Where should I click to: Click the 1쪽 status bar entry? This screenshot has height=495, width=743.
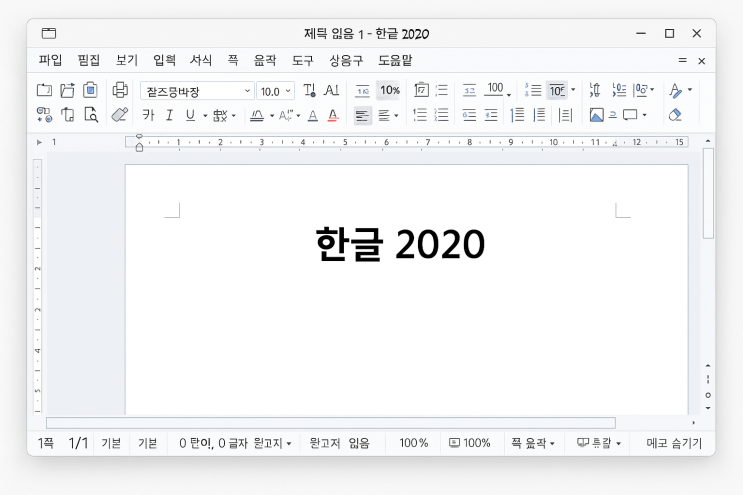(45, 443)
